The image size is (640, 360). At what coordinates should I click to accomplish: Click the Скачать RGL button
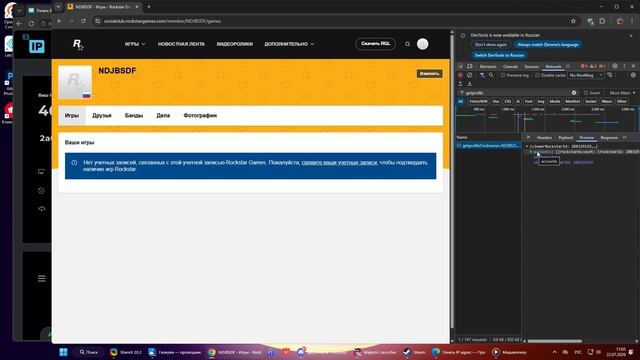coord(376,44)
